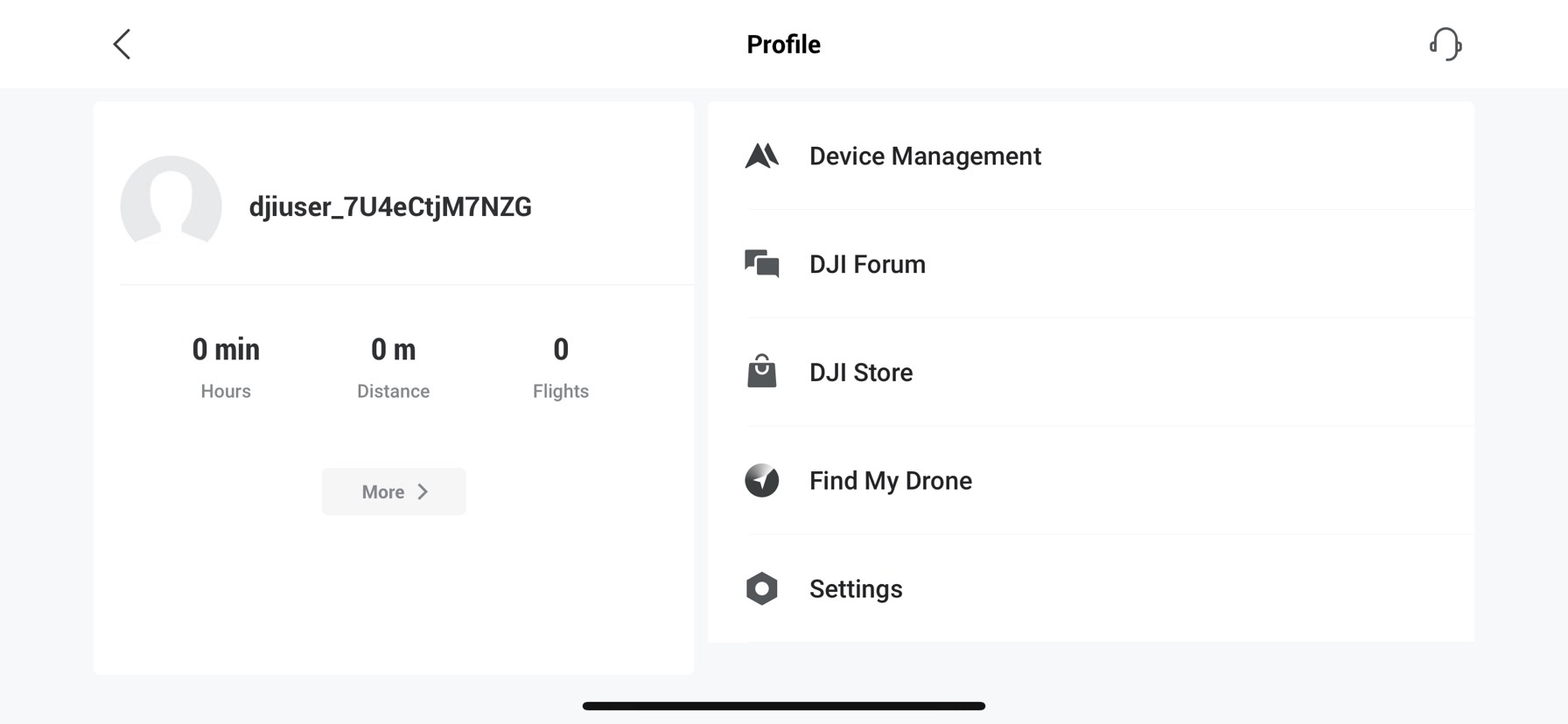Open customer support headset icon
The image size is (1568, 724).
coord(1445,44)
